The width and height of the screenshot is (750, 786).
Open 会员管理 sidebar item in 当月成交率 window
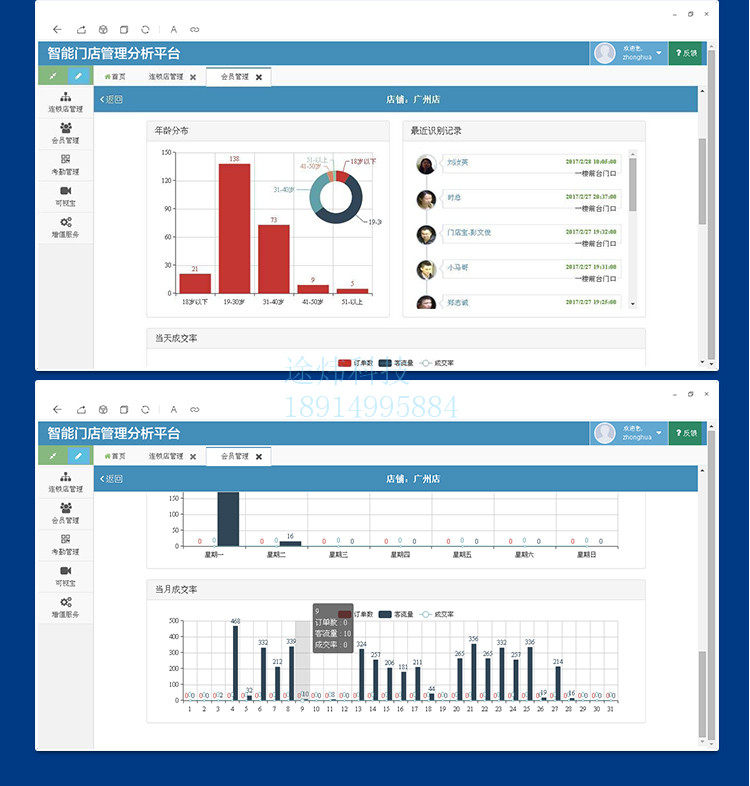[66, 513]
